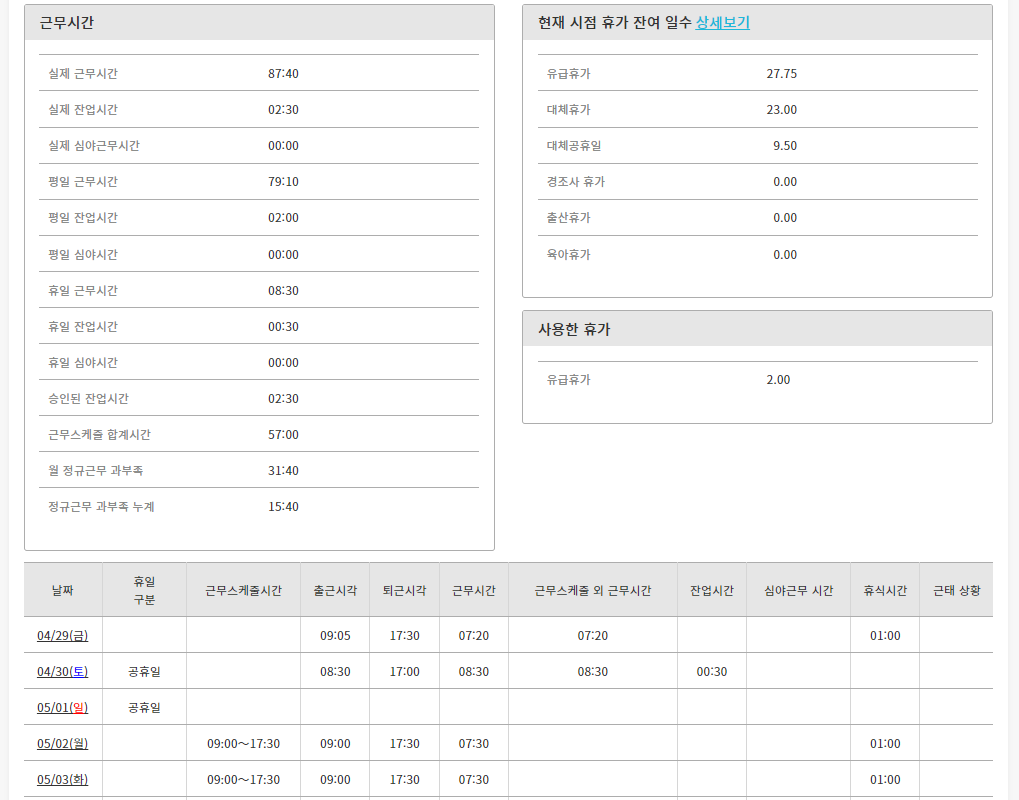Click the 날짜 column header
The width and height of the screenshot is (1019, 800).
point(63,590)
